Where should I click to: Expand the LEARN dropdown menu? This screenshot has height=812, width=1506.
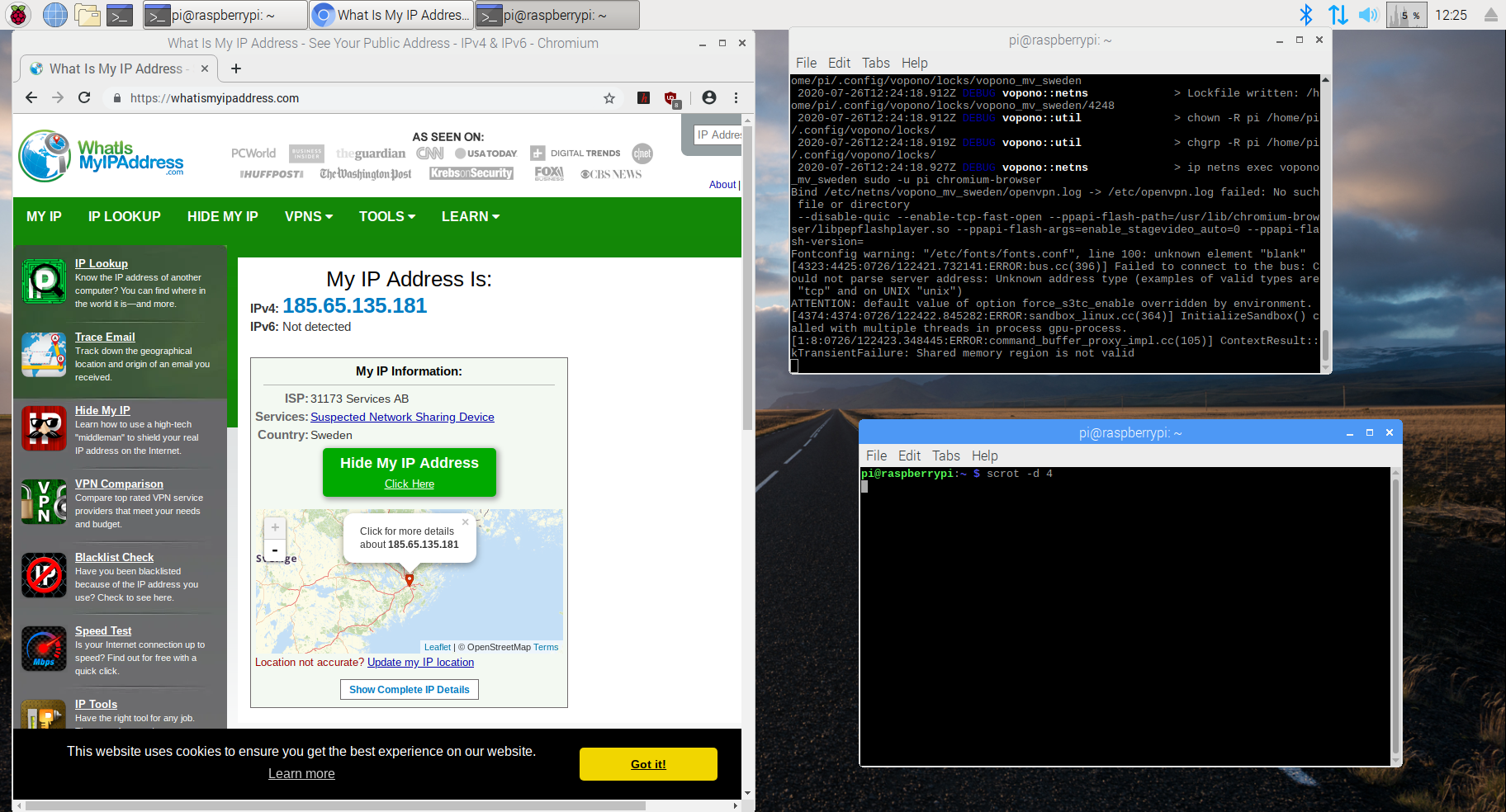[471, 216]
